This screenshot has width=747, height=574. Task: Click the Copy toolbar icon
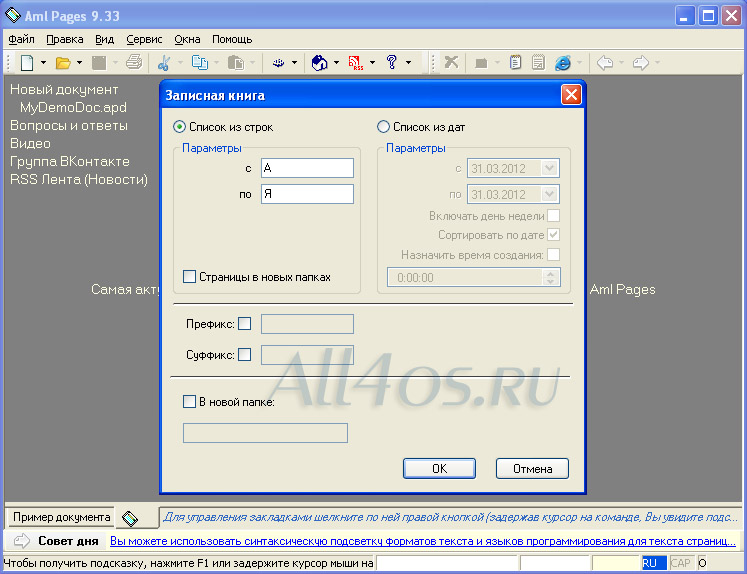(200, 62)
